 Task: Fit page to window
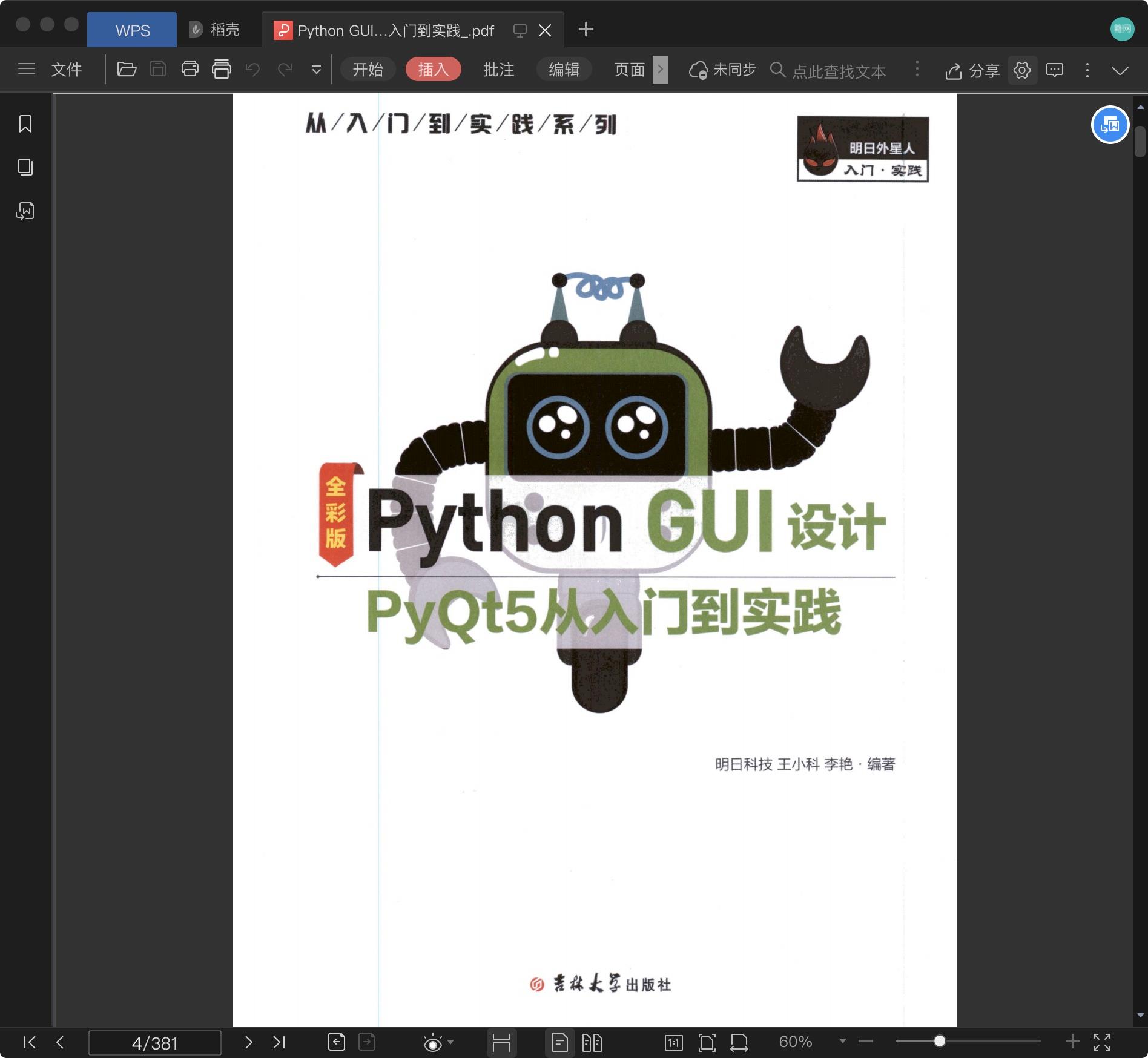coord(707,1042)
